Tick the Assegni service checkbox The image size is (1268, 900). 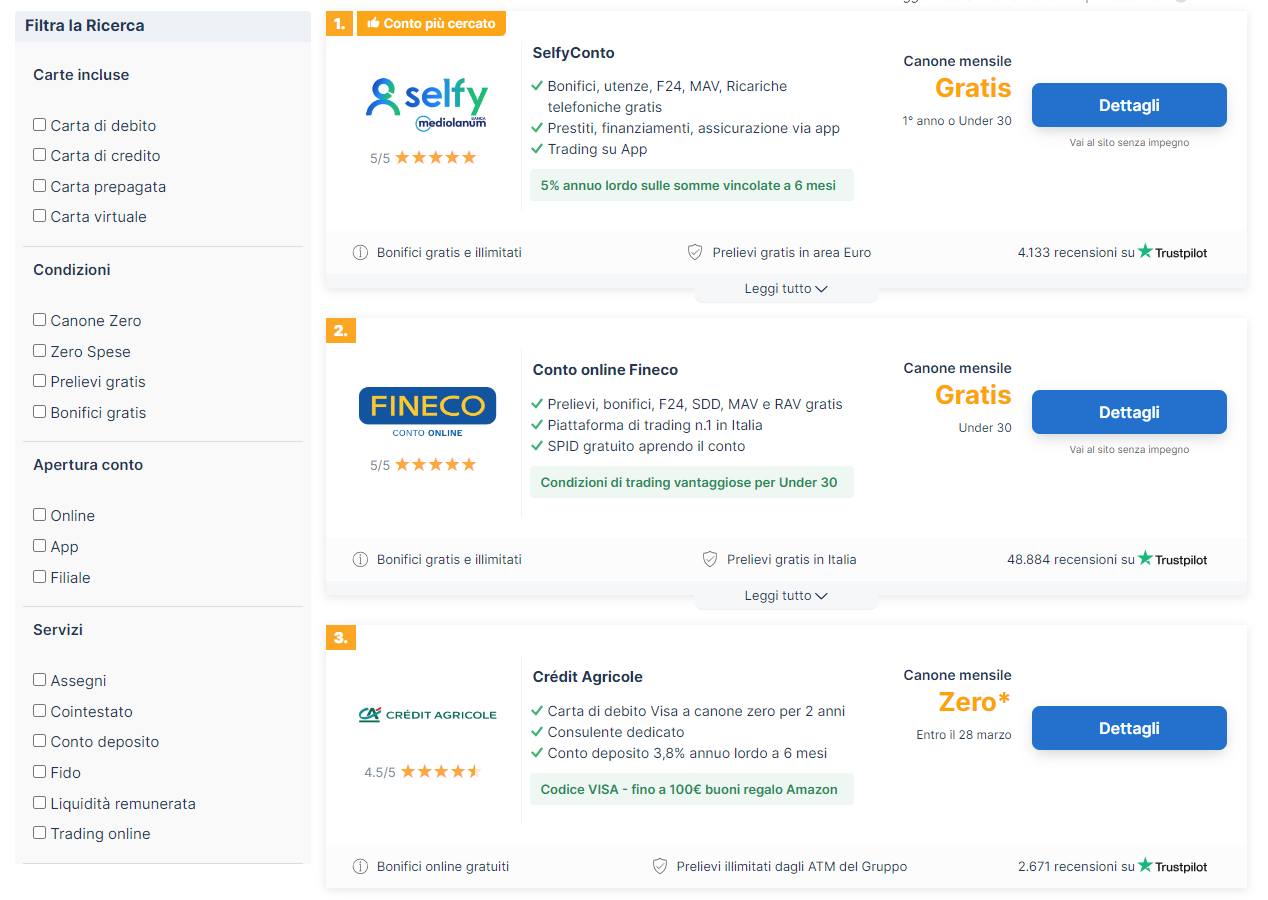tap(40, 680)
